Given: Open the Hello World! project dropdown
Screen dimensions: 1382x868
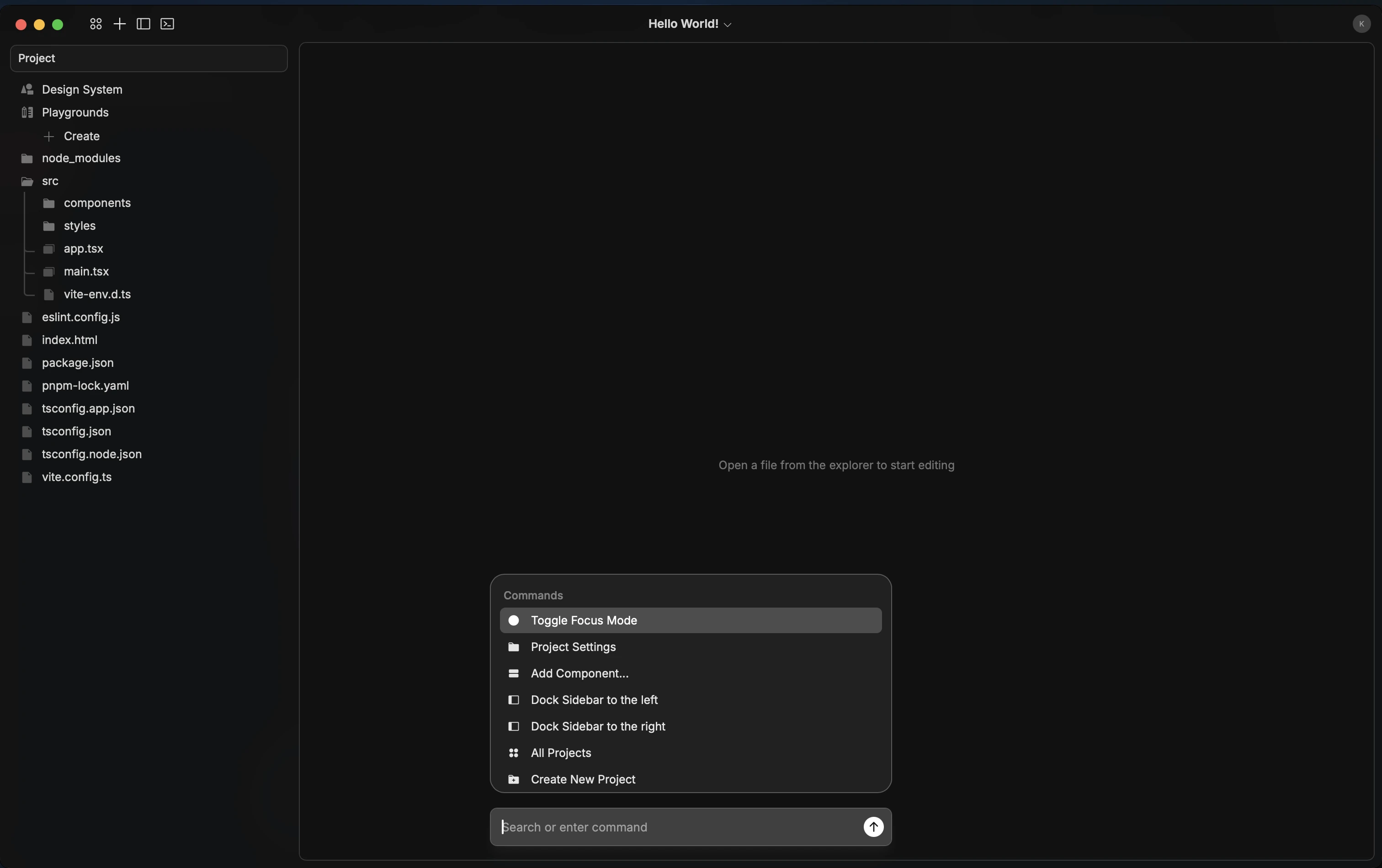Looking at the screenshot, I should pyautogui.click(x=690, y=24).
